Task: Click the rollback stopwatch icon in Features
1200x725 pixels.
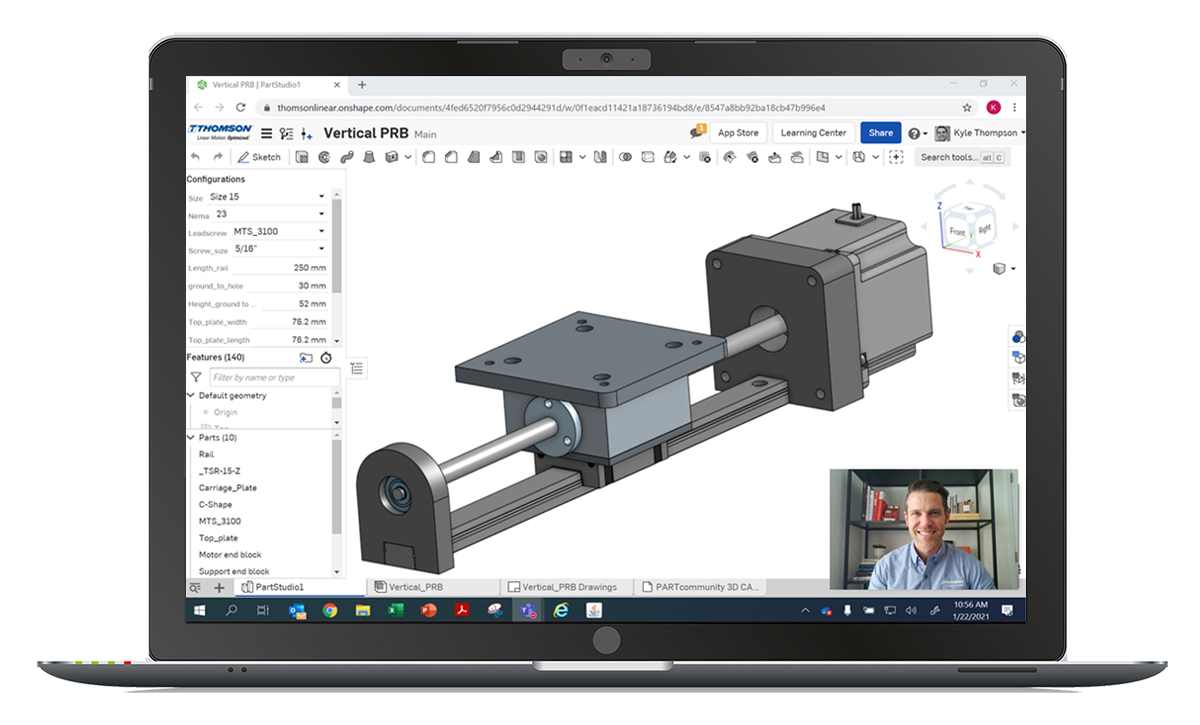Action: (326, 357)
